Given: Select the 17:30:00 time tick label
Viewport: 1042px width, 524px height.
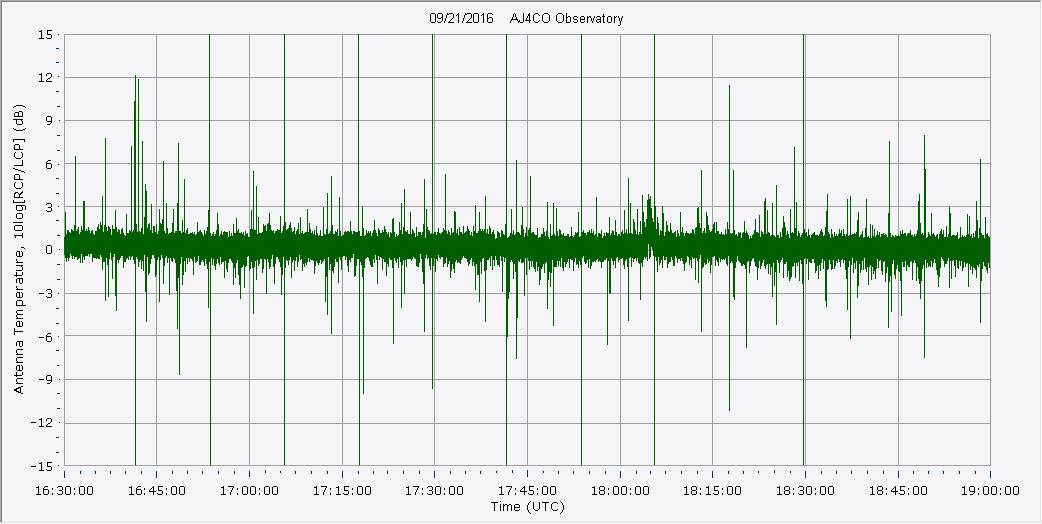Looking at the screenshot, I should point(435,491).
